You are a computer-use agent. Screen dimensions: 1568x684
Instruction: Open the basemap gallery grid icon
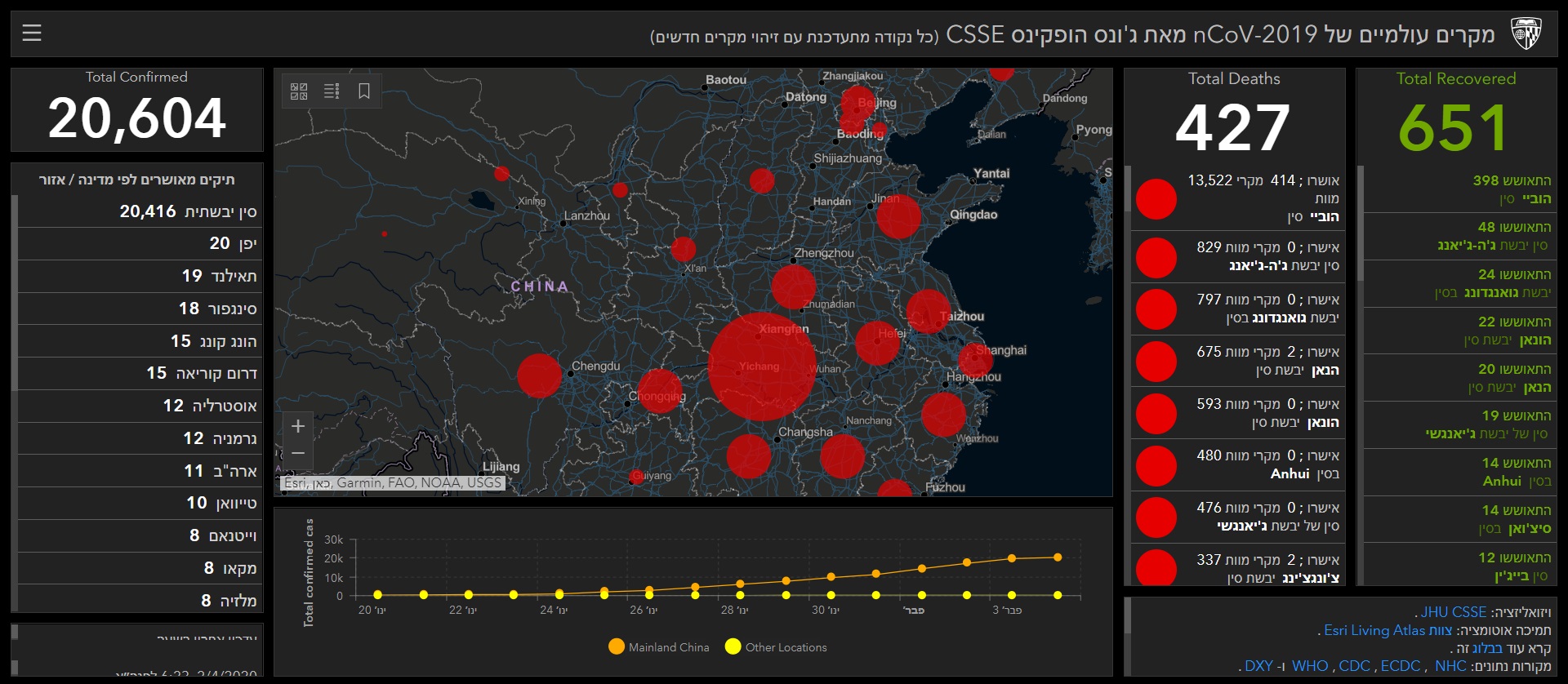point(299,91)
